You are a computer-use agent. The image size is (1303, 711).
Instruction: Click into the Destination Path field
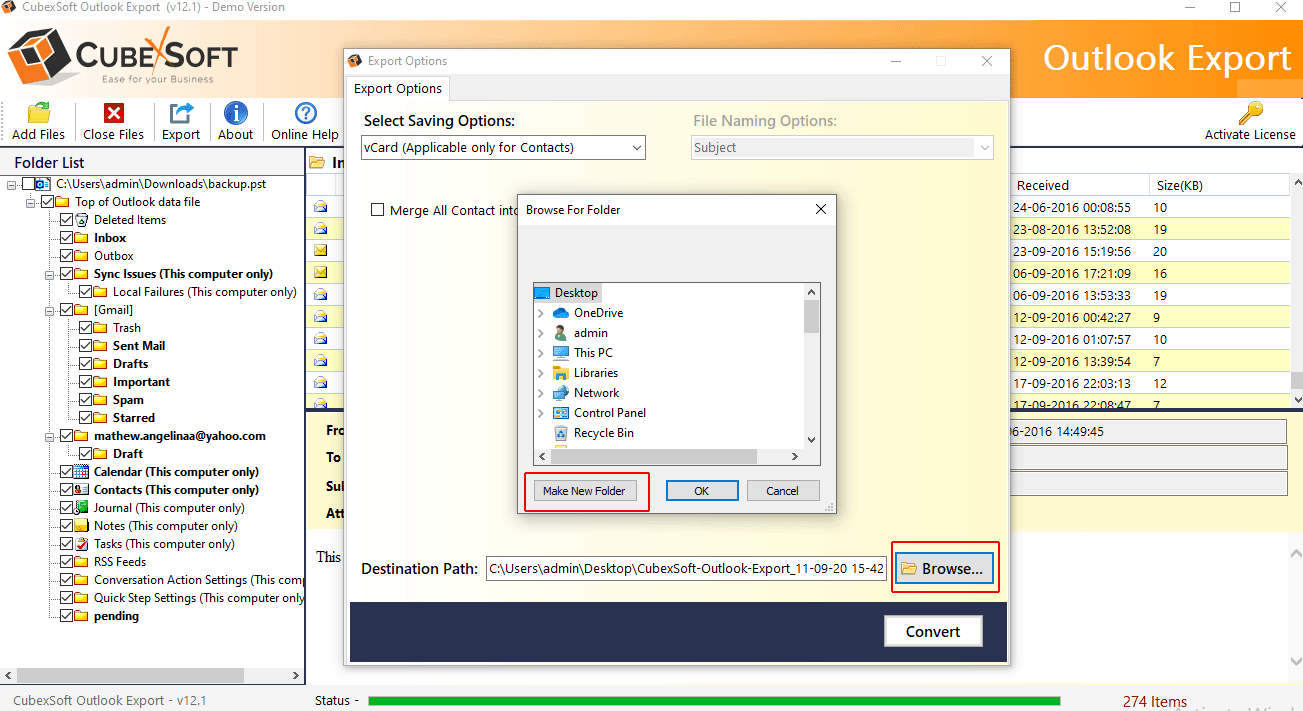(x=687, y=569)
